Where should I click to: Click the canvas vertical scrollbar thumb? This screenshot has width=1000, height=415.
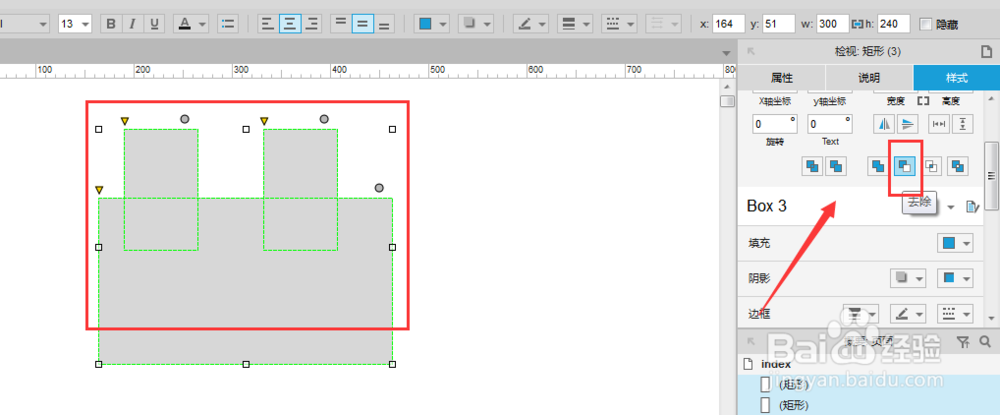tap(727, 101)
